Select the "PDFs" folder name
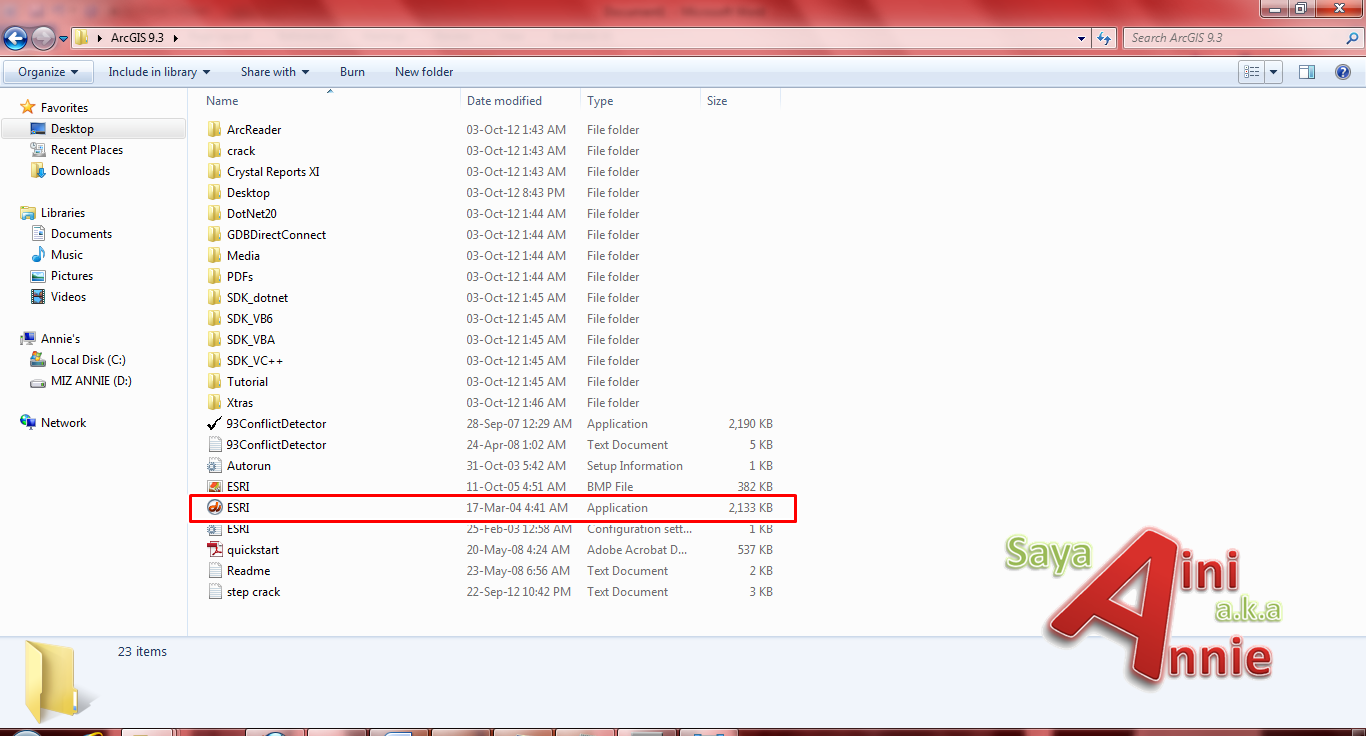The width and height of the screenshot is (1366, 736). click(240, 277)
